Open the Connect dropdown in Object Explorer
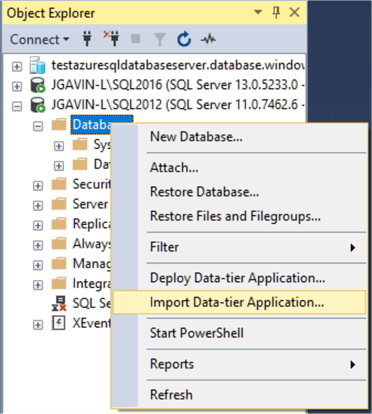The image size is (372, 414). coord(39,40)
